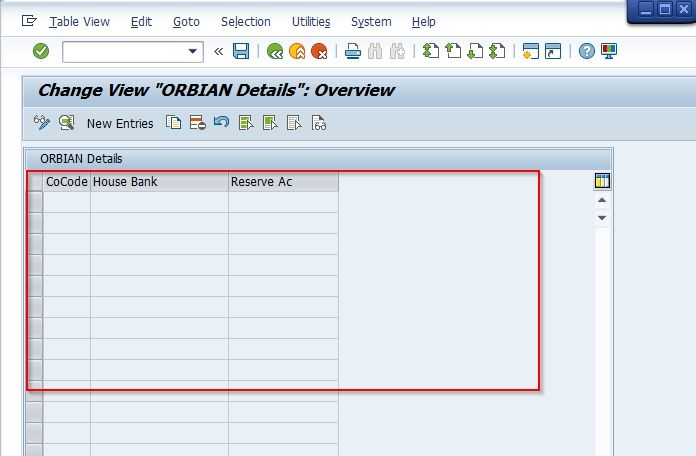Click the green Back icon

coord(275,51)
